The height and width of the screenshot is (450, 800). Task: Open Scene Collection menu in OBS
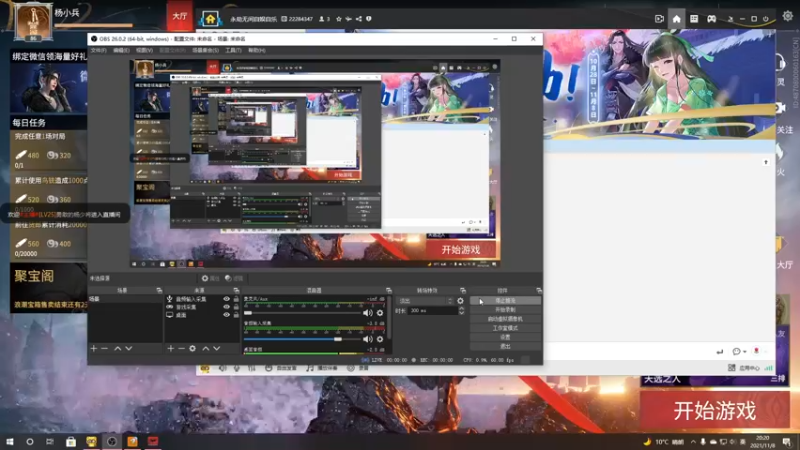pyautogui.click(x=205, y=51)
